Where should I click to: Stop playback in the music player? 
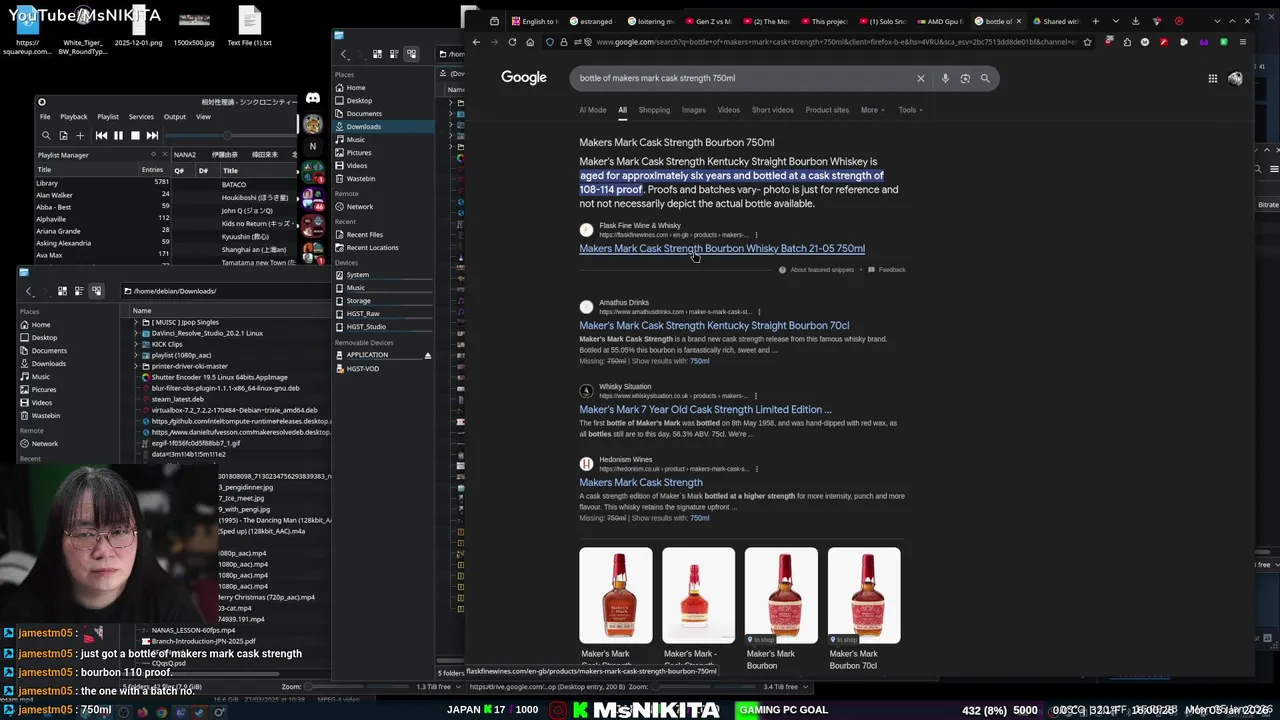pos(135,135)
